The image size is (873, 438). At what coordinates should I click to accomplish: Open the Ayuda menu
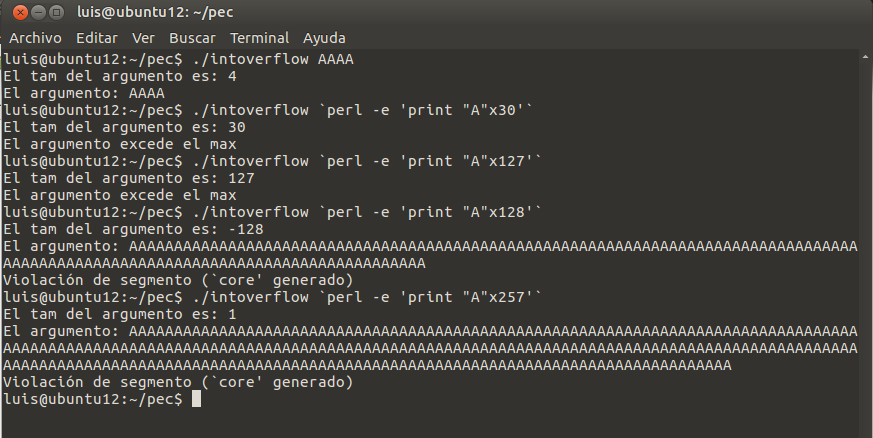324,38
